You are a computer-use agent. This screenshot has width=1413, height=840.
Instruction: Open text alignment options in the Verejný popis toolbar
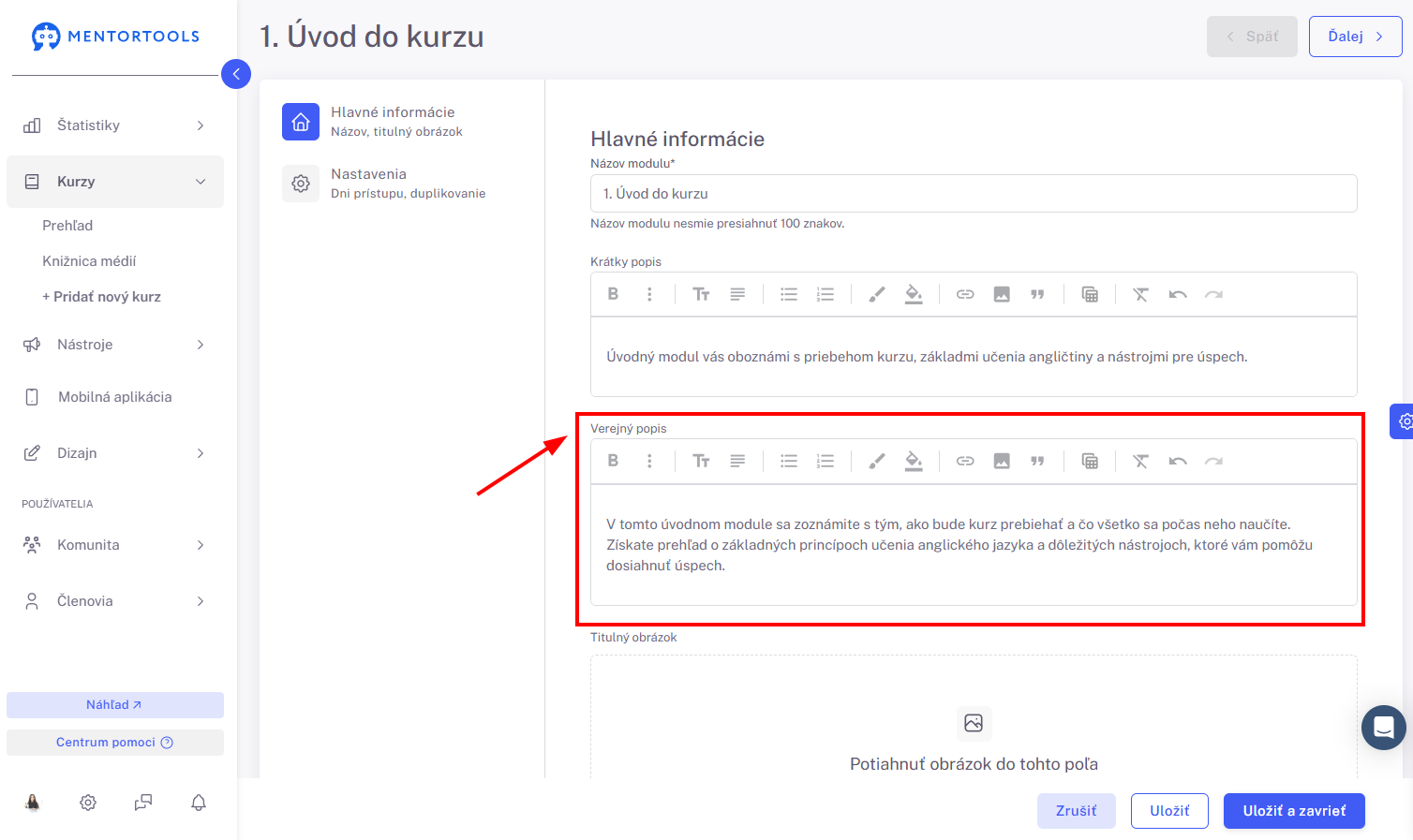[737, 461]
